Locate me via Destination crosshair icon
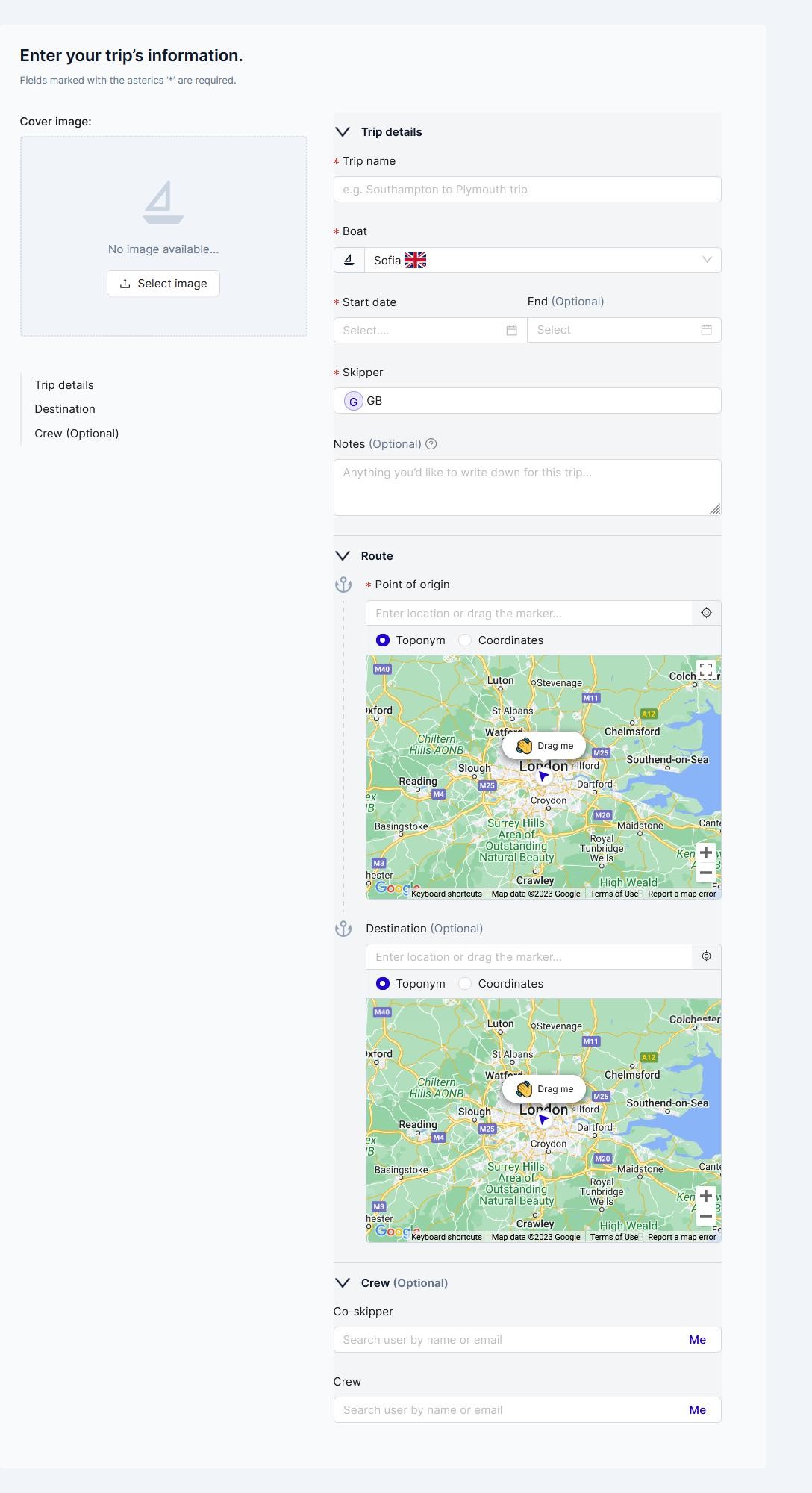 (x=706, y=956)
